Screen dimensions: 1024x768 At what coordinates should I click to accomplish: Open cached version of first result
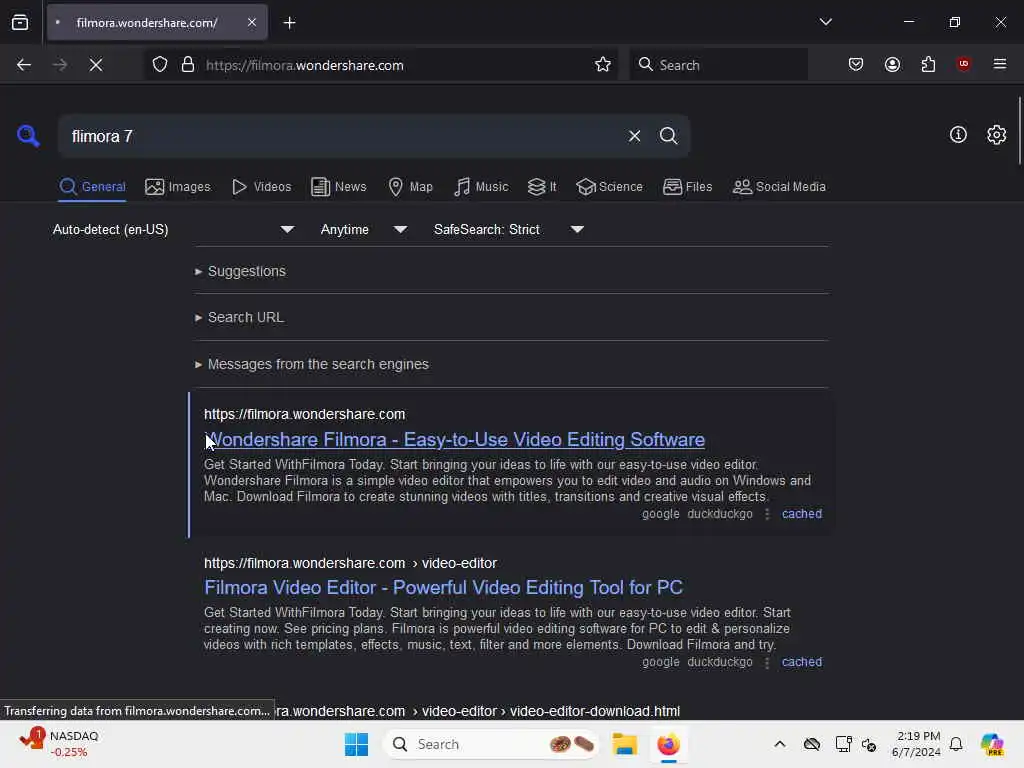[802, 514]
